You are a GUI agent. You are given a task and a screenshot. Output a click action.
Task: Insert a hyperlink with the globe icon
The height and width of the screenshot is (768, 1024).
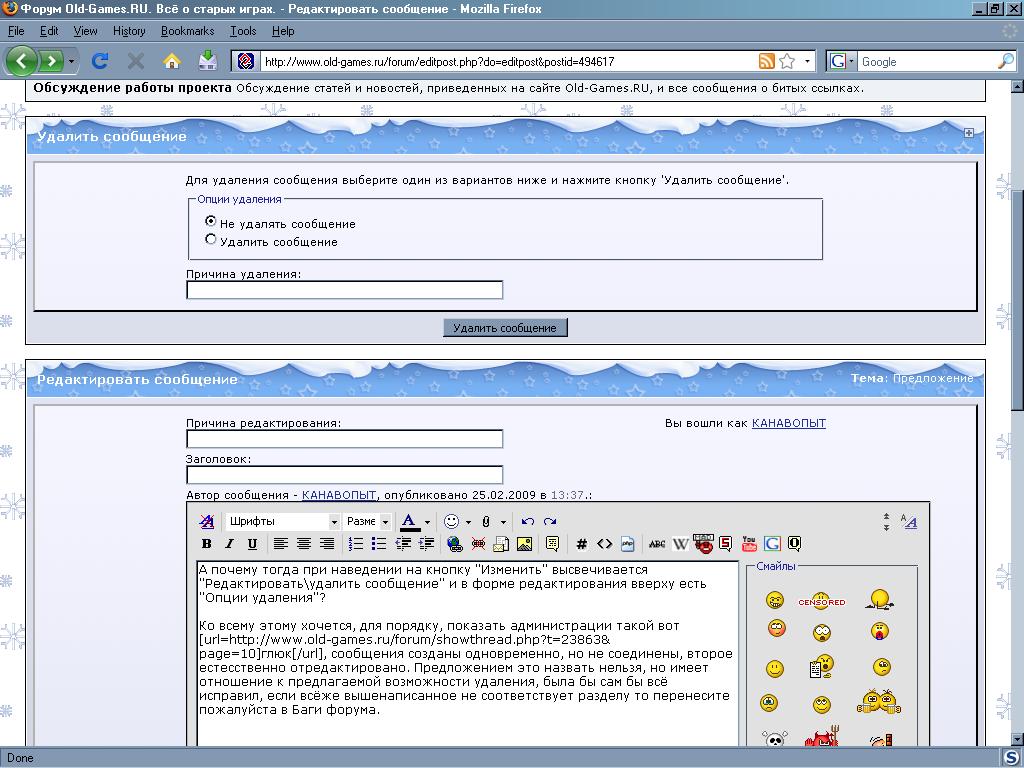(455, 544)
